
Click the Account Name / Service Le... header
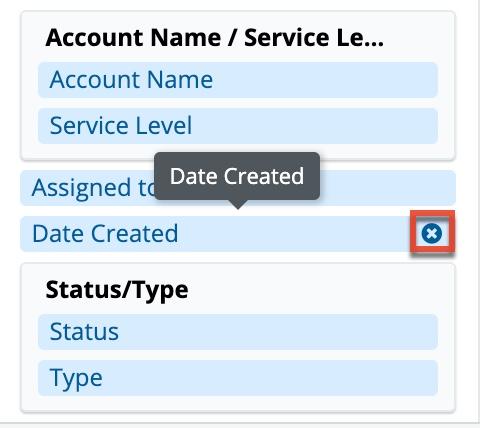[x=215, y=38]
